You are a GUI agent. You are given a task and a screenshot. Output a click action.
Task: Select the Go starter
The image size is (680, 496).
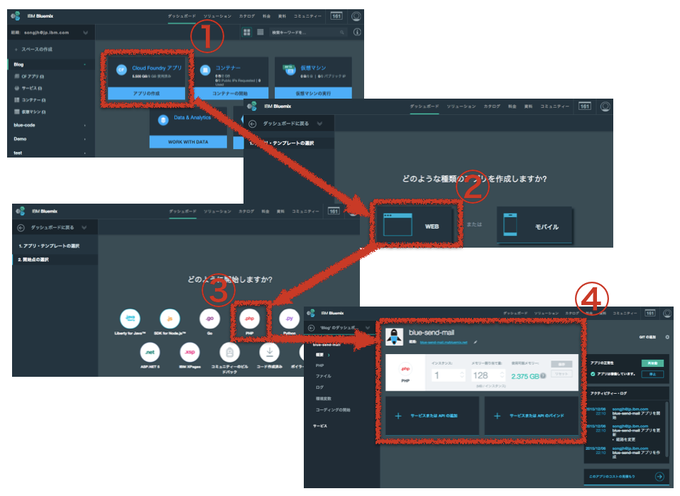tap(209, 319)
